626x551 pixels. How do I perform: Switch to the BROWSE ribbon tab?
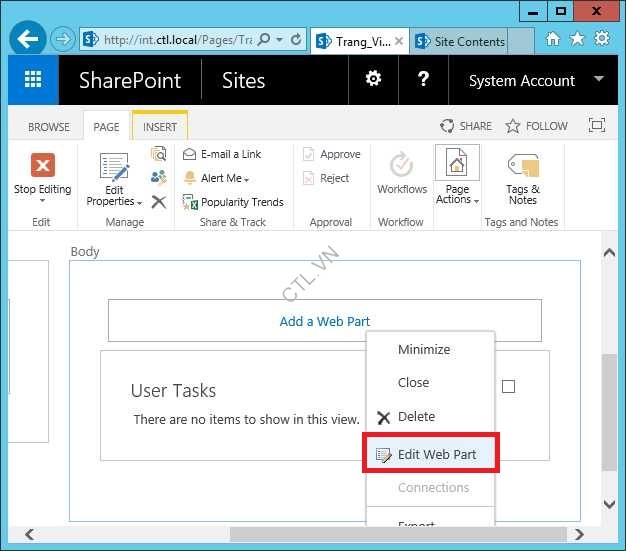[x=49, y=127]
